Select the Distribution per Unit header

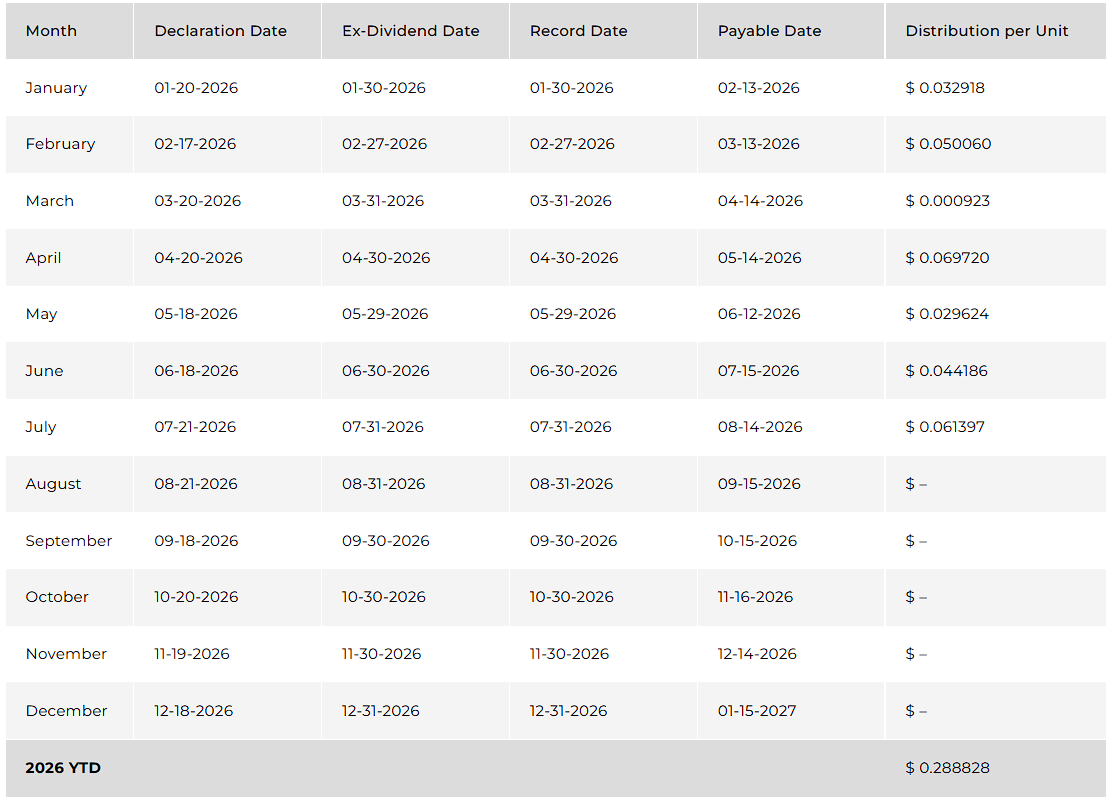click(987, 31)
